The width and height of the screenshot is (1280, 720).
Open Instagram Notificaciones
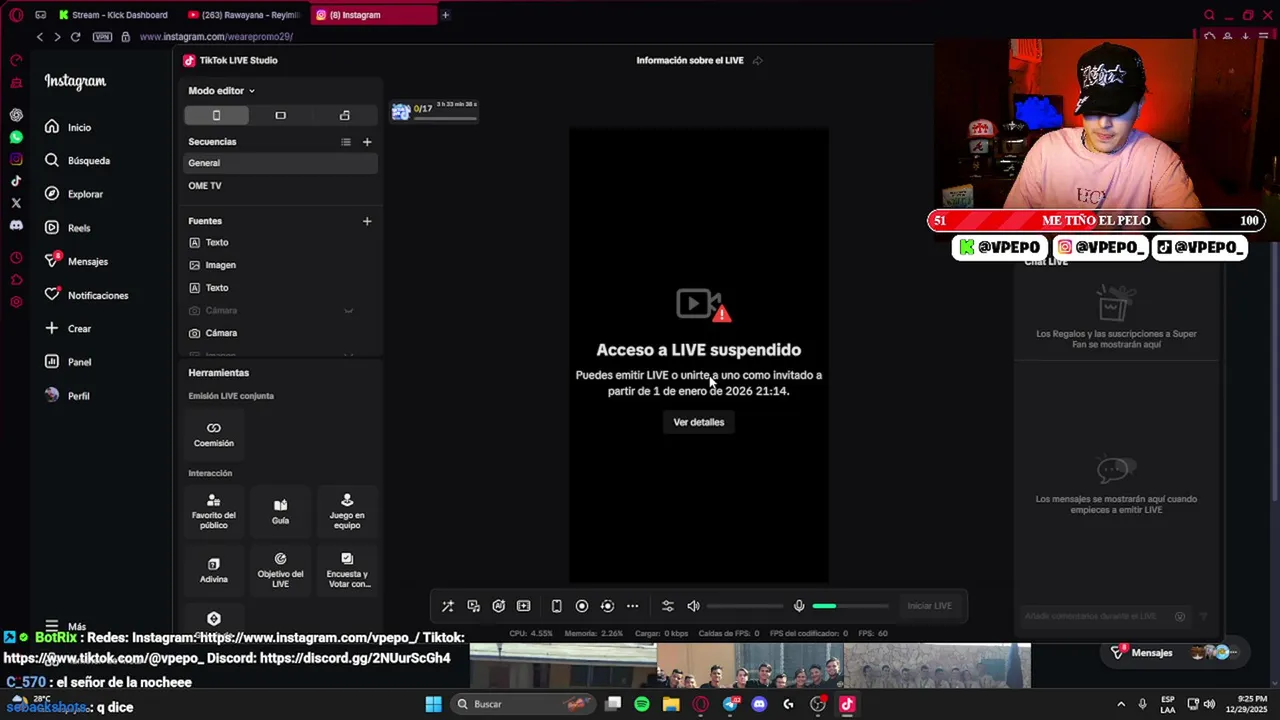[86, 295]
